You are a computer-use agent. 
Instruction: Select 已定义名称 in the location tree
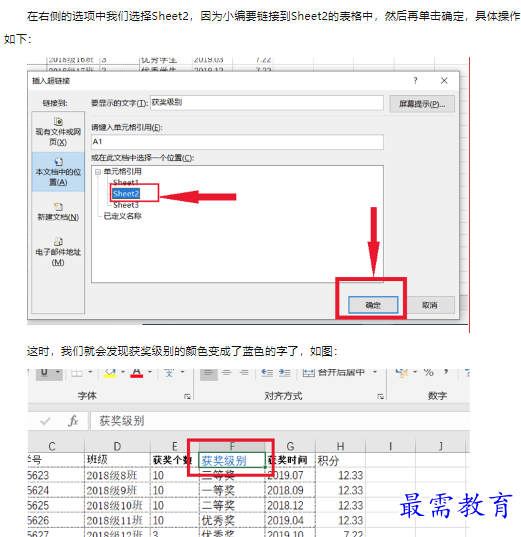coord(122,216)
